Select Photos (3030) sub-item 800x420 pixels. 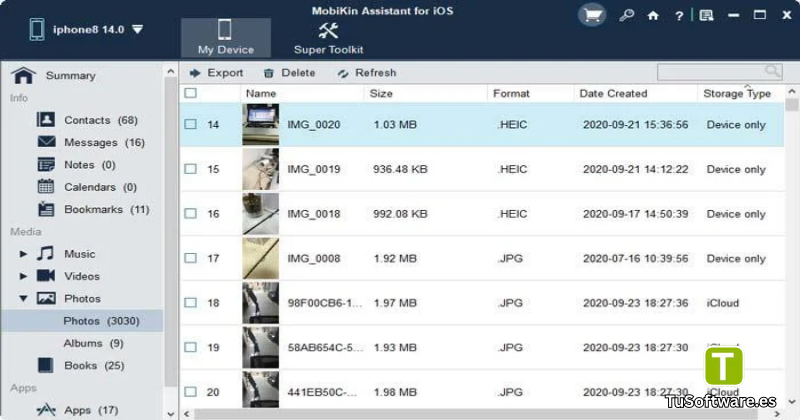[x=82, y=321]
